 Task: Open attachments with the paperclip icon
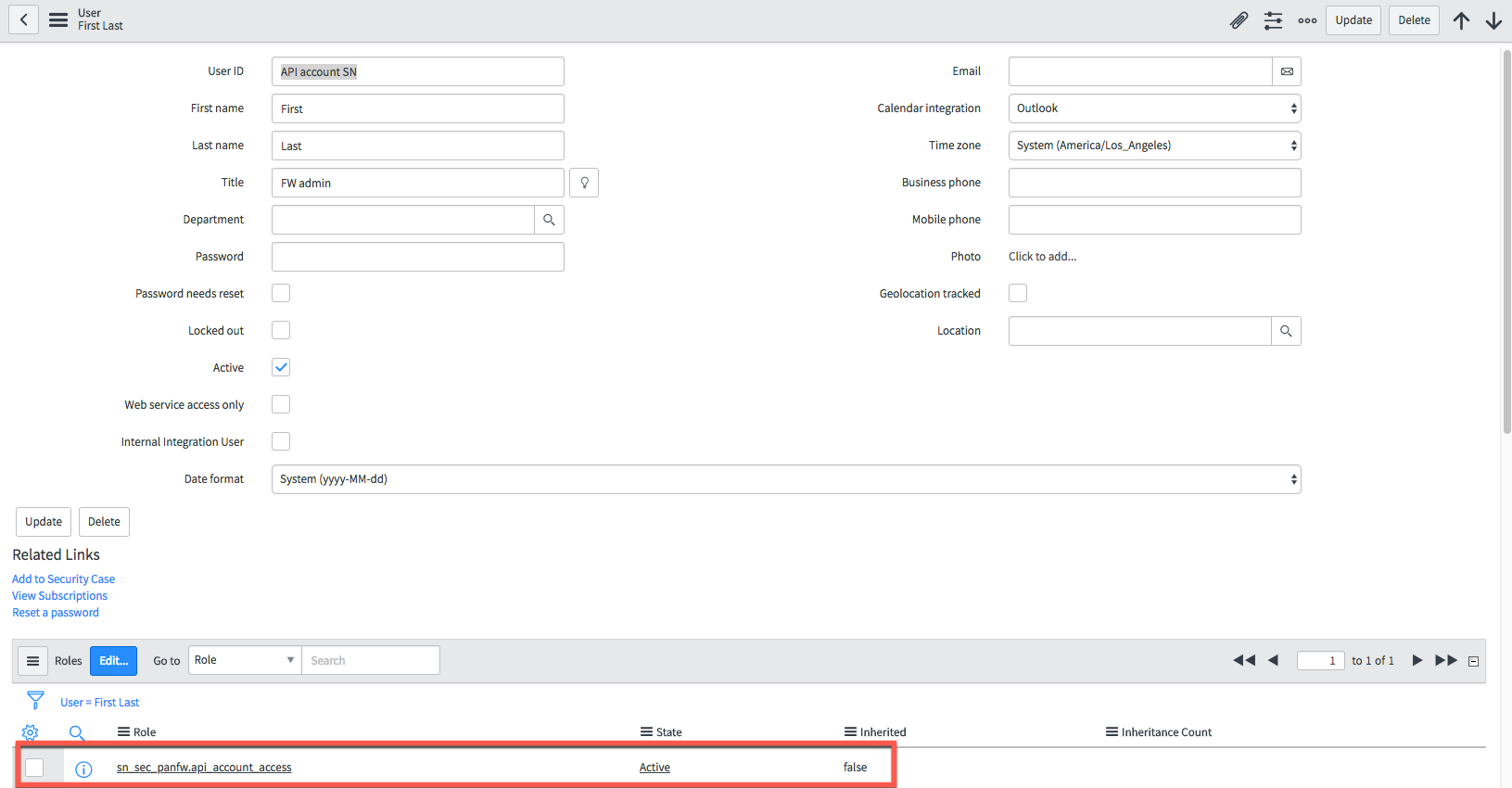tap(1239, 20)
